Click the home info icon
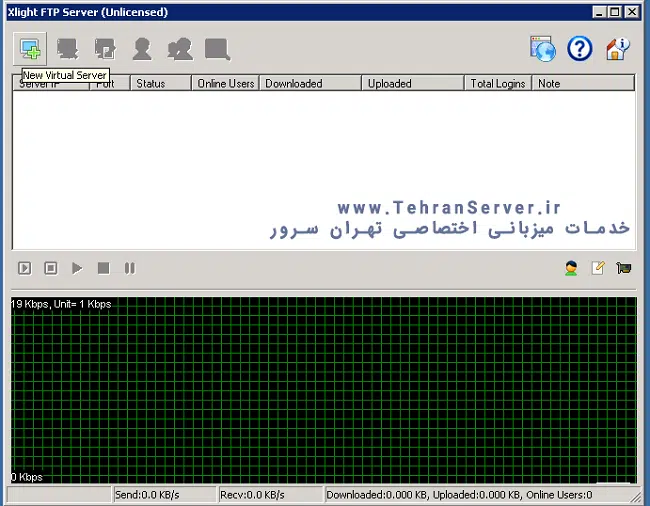Image resolution: width=650 pixels, height=506 pixels. (617, 48)
